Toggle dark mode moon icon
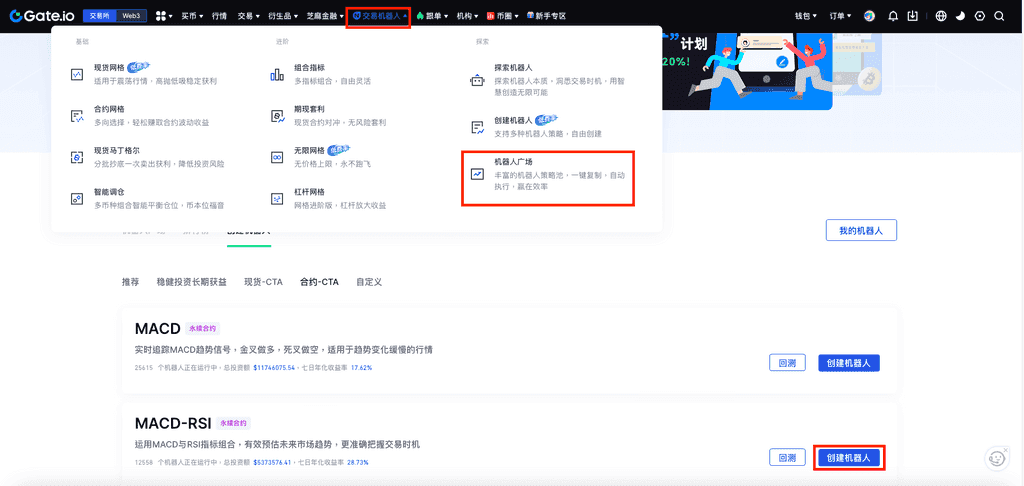 961,16
